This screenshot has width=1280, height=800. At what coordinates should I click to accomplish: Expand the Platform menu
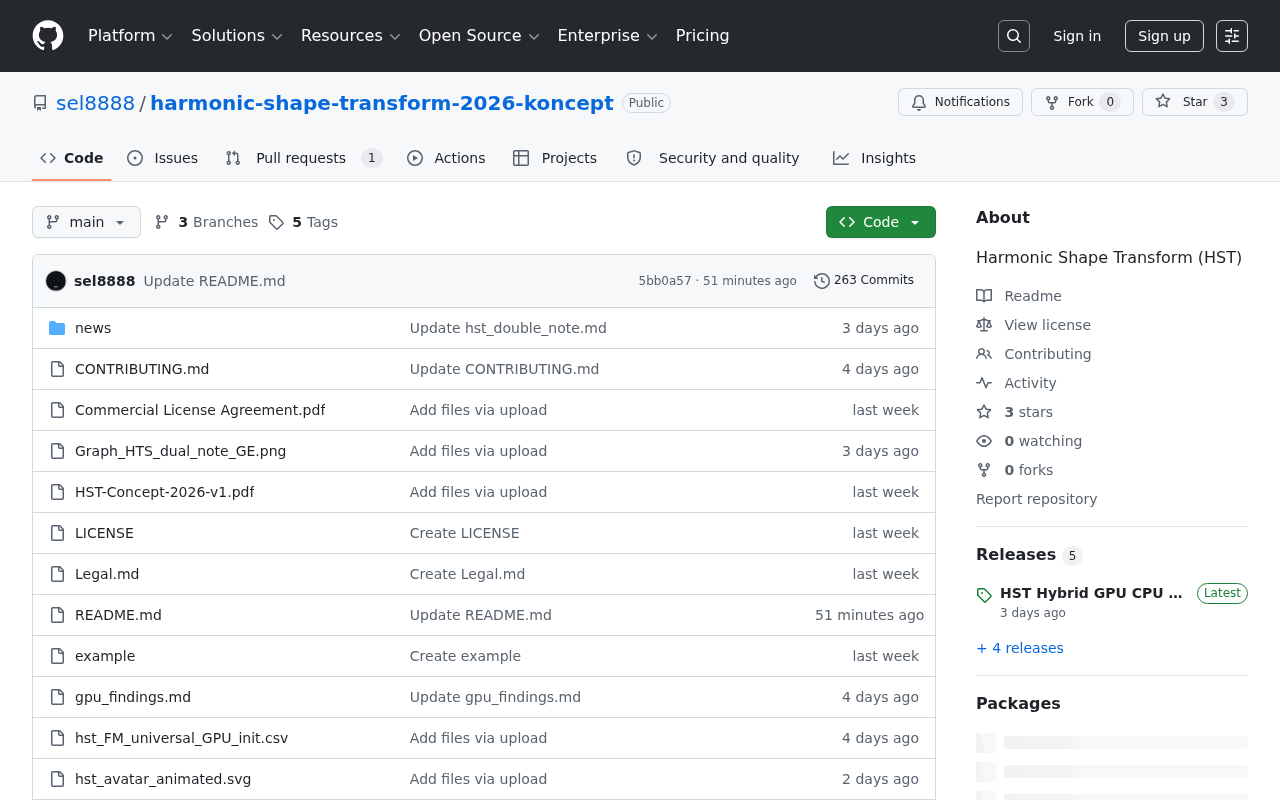(x=130, y=36)
